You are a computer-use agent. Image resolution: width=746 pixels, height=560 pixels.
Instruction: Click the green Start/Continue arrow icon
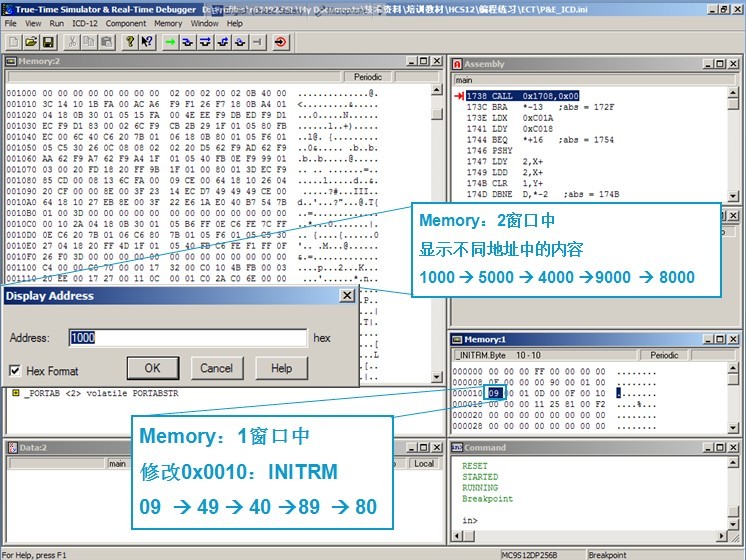(172, 42)
